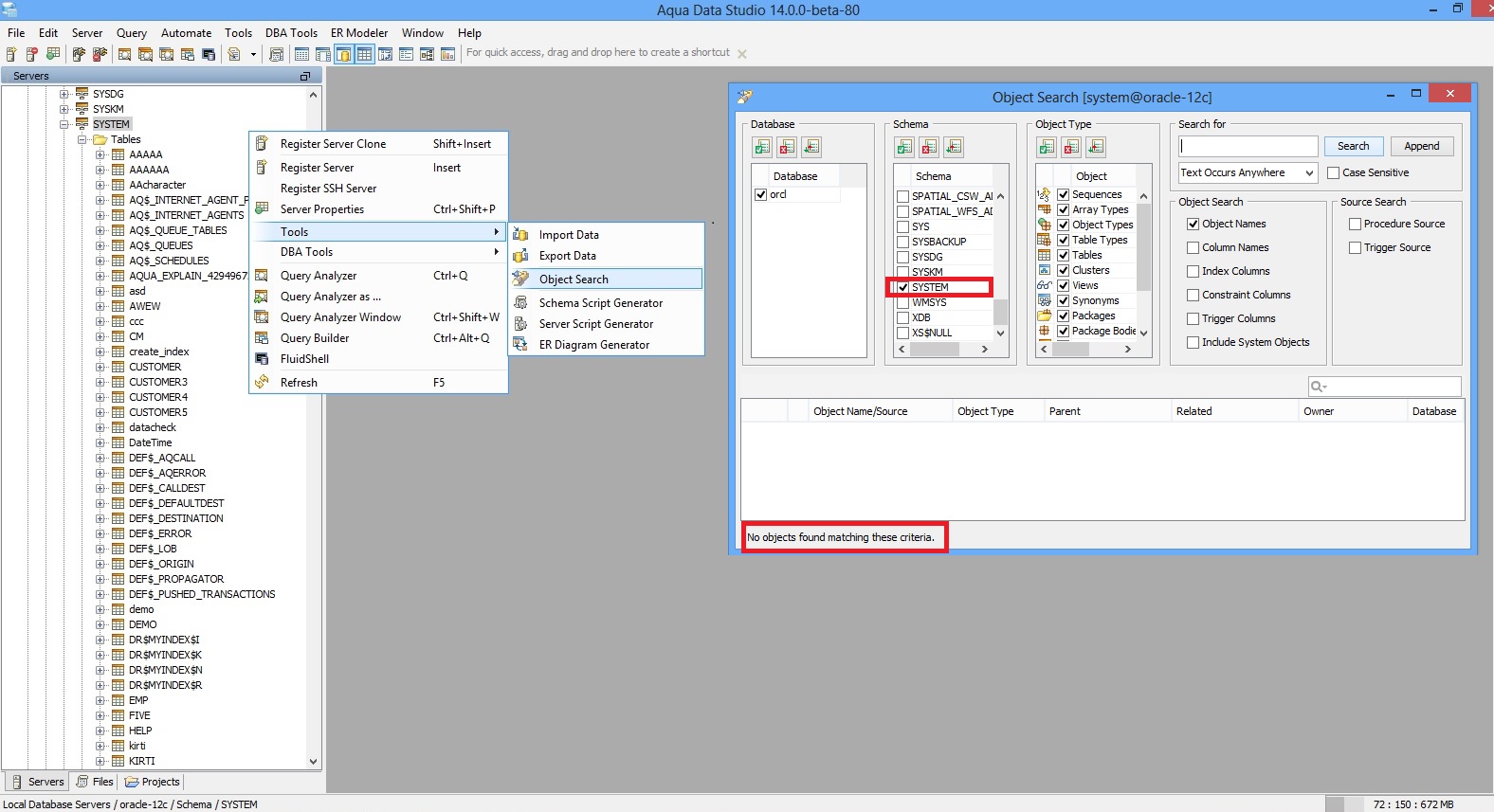Expand the CUSTOMER table node

100,367
